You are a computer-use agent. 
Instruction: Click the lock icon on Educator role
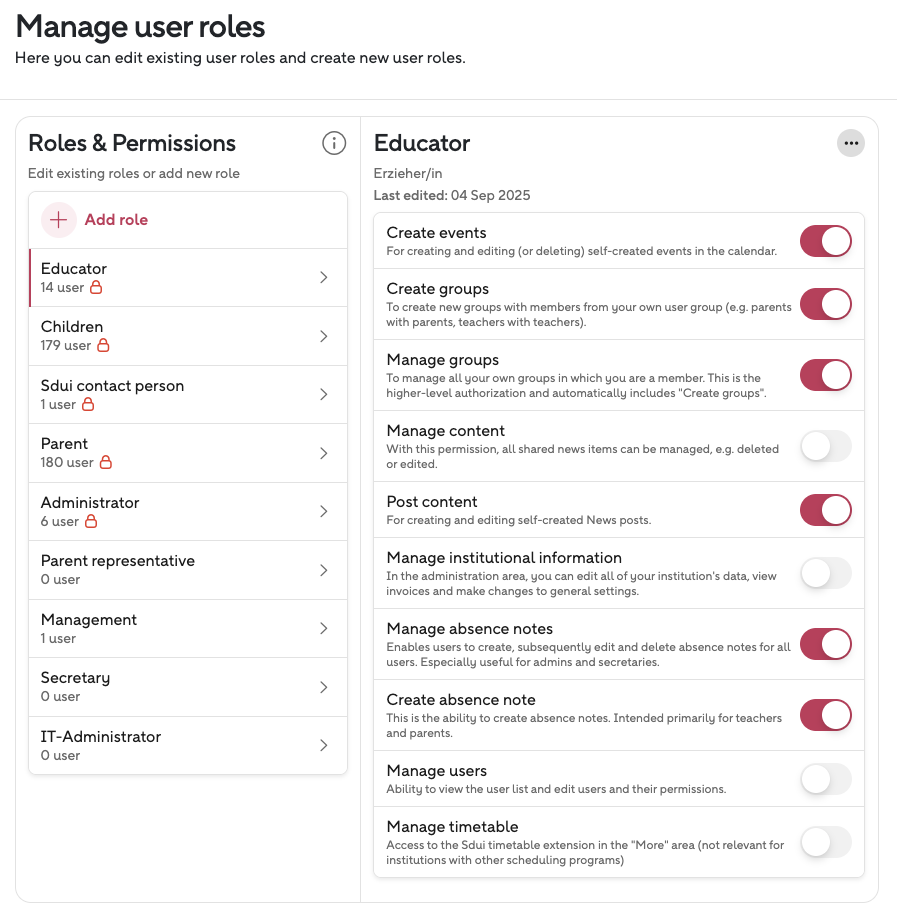tap(97, 288)
